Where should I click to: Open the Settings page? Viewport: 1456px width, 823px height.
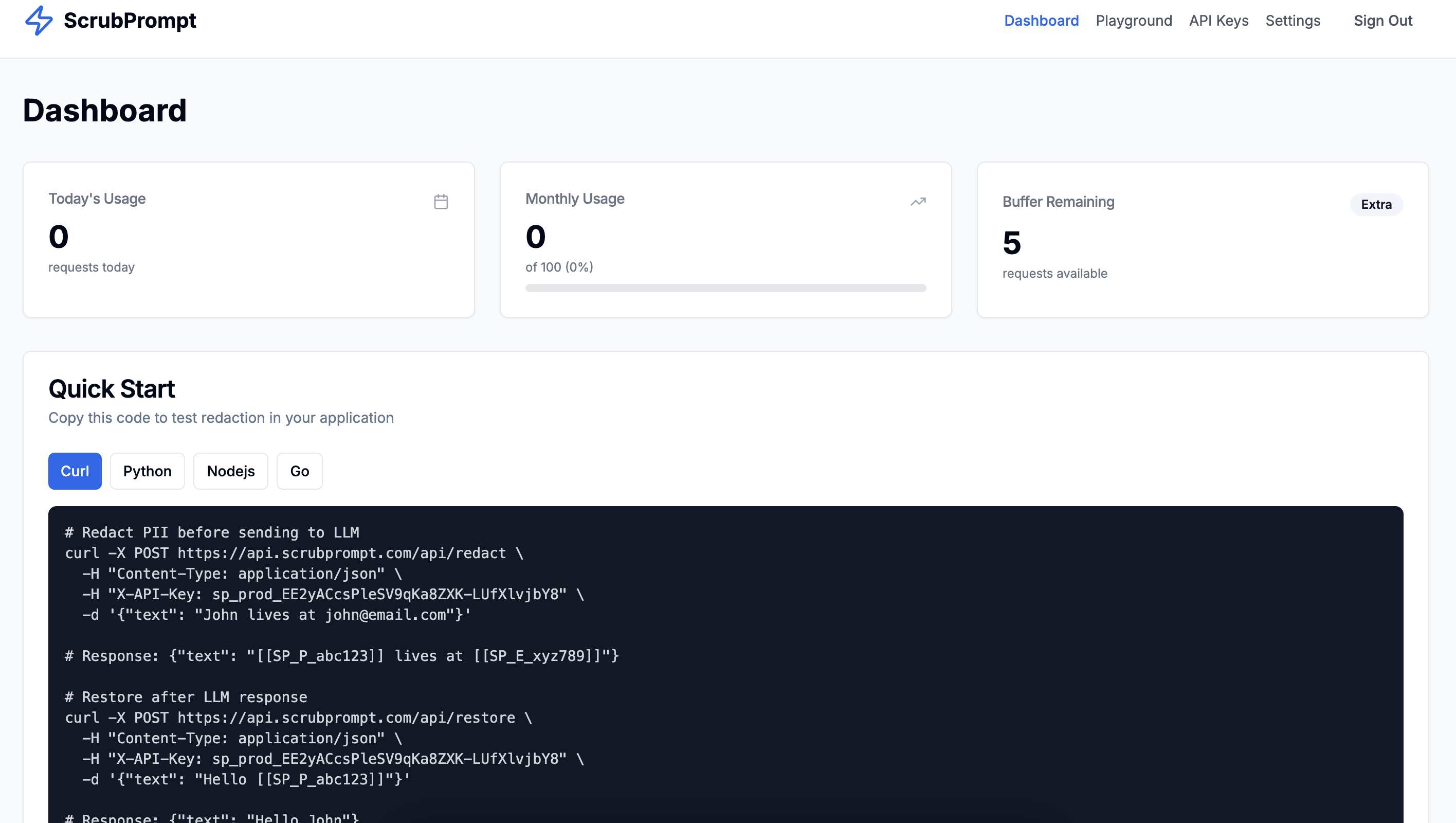pos(1293,21)
